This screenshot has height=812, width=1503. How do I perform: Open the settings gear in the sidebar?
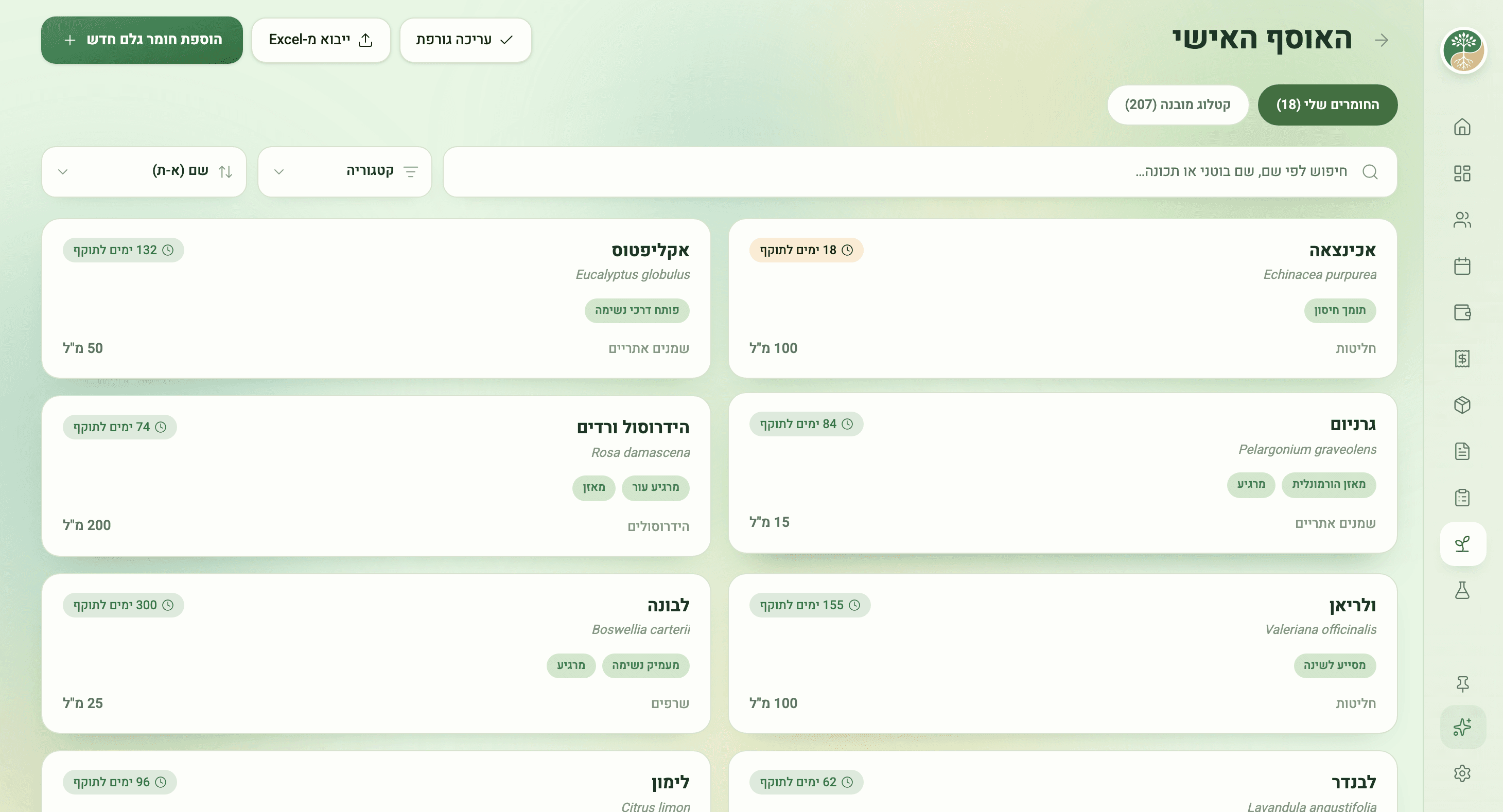(x=1462, y=773)
